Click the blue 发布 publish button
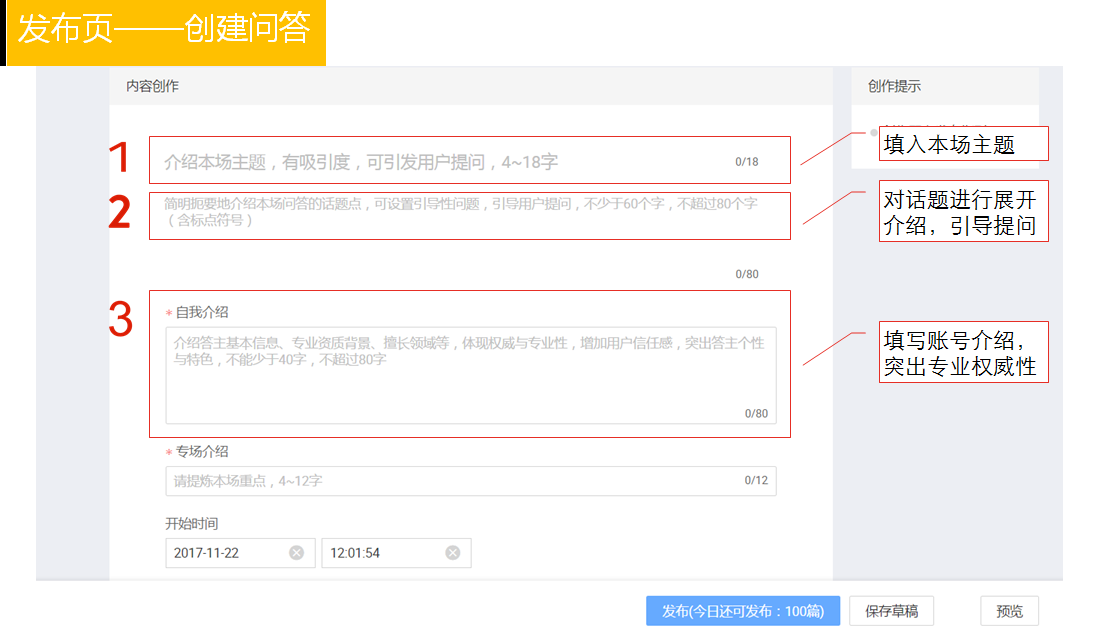 click(x=743, y=611)
